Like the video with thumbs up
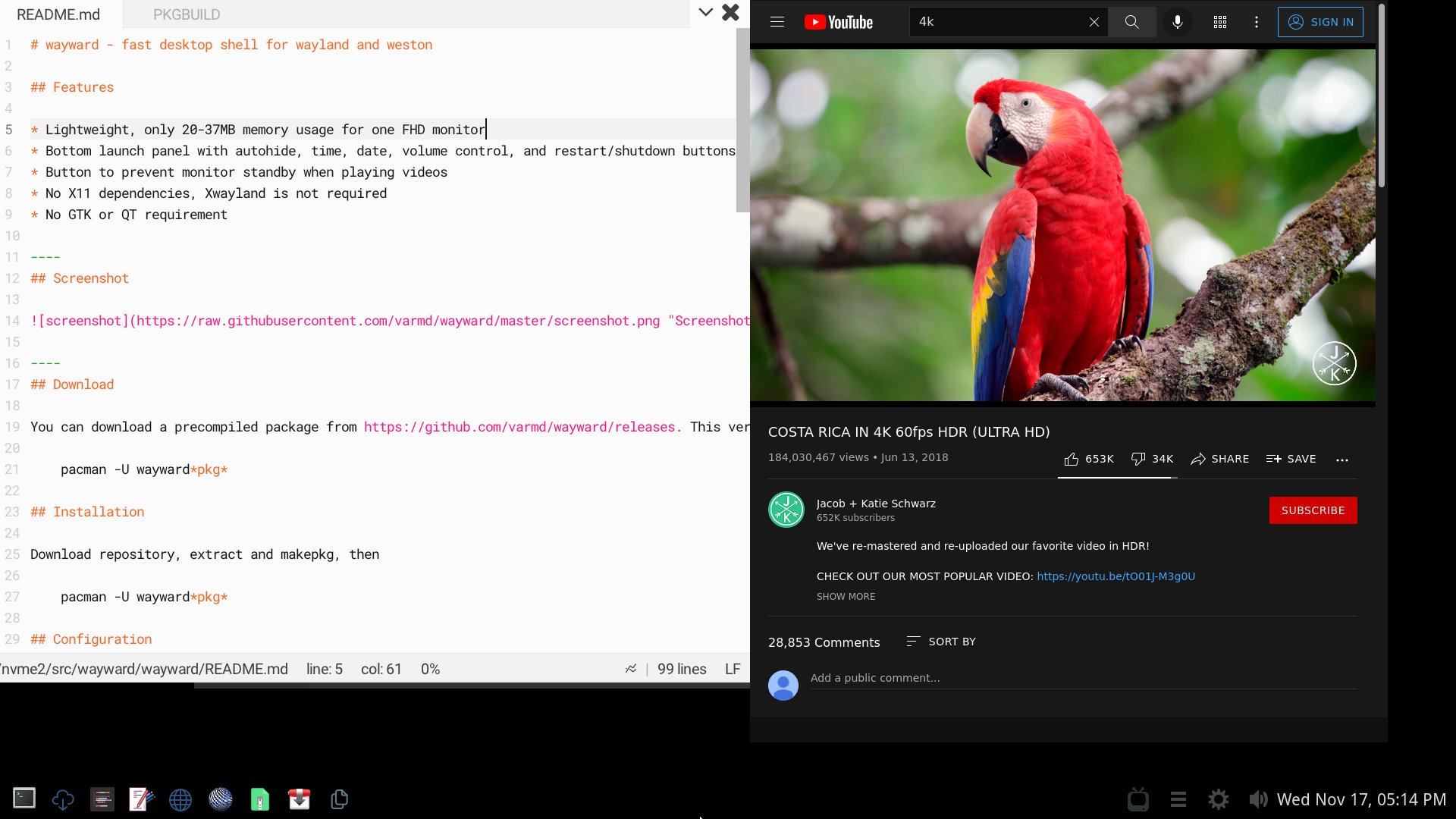Screen dimensions: 1456x819 (1072, 459)
